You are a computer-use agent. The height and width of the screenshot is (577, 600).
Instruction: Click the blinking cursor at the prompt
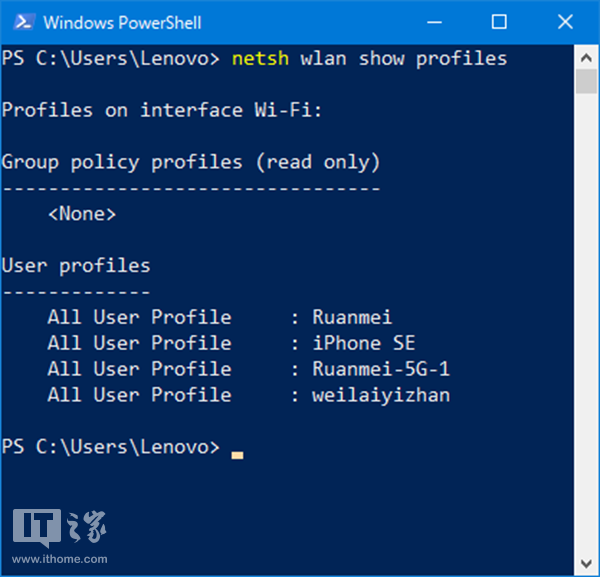click(237, 453)
